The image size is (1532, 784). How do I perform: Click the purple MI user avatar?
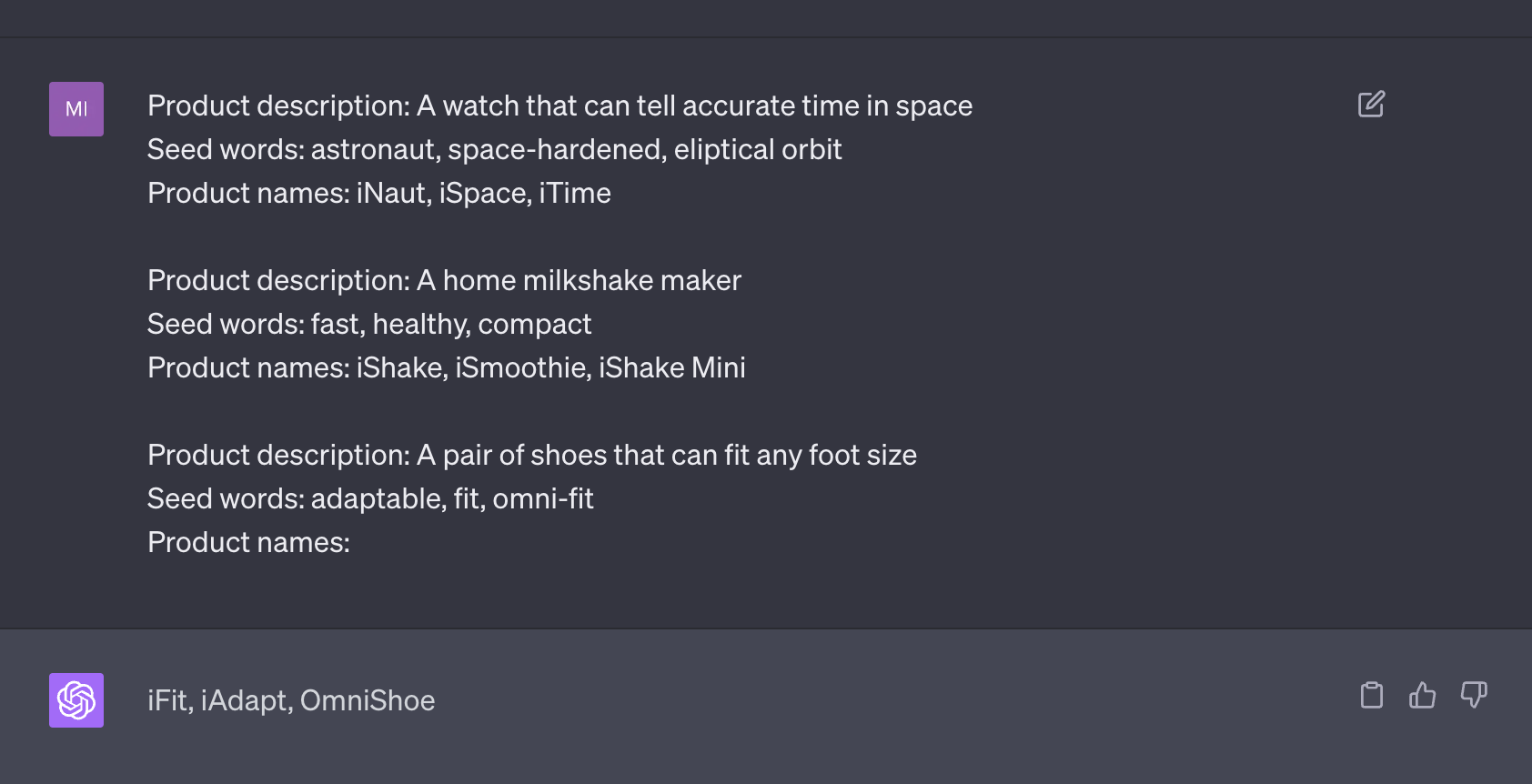76,109
